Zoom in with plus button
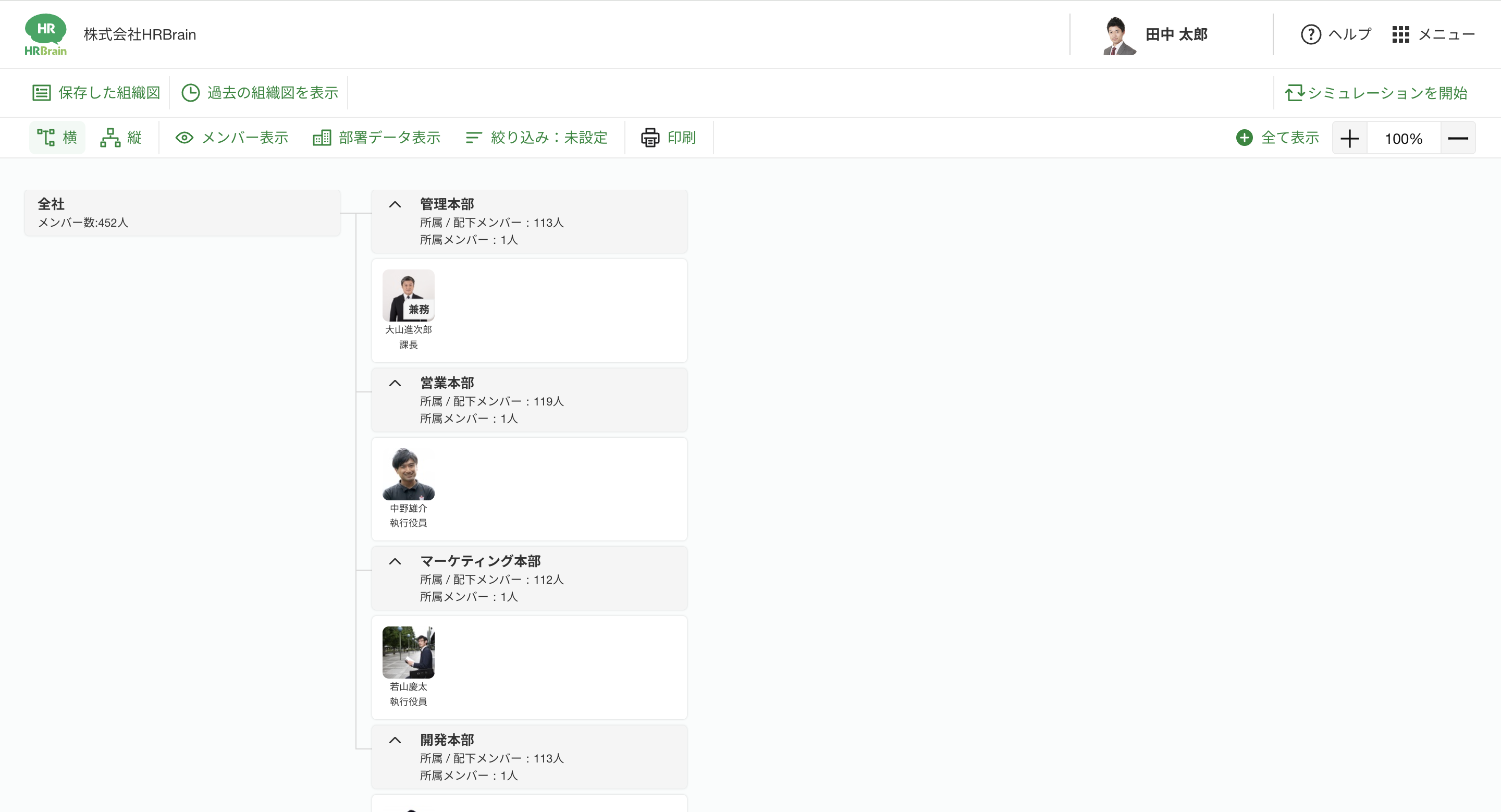Screen dimensions: 1501x812 [x=1349, y=138]
